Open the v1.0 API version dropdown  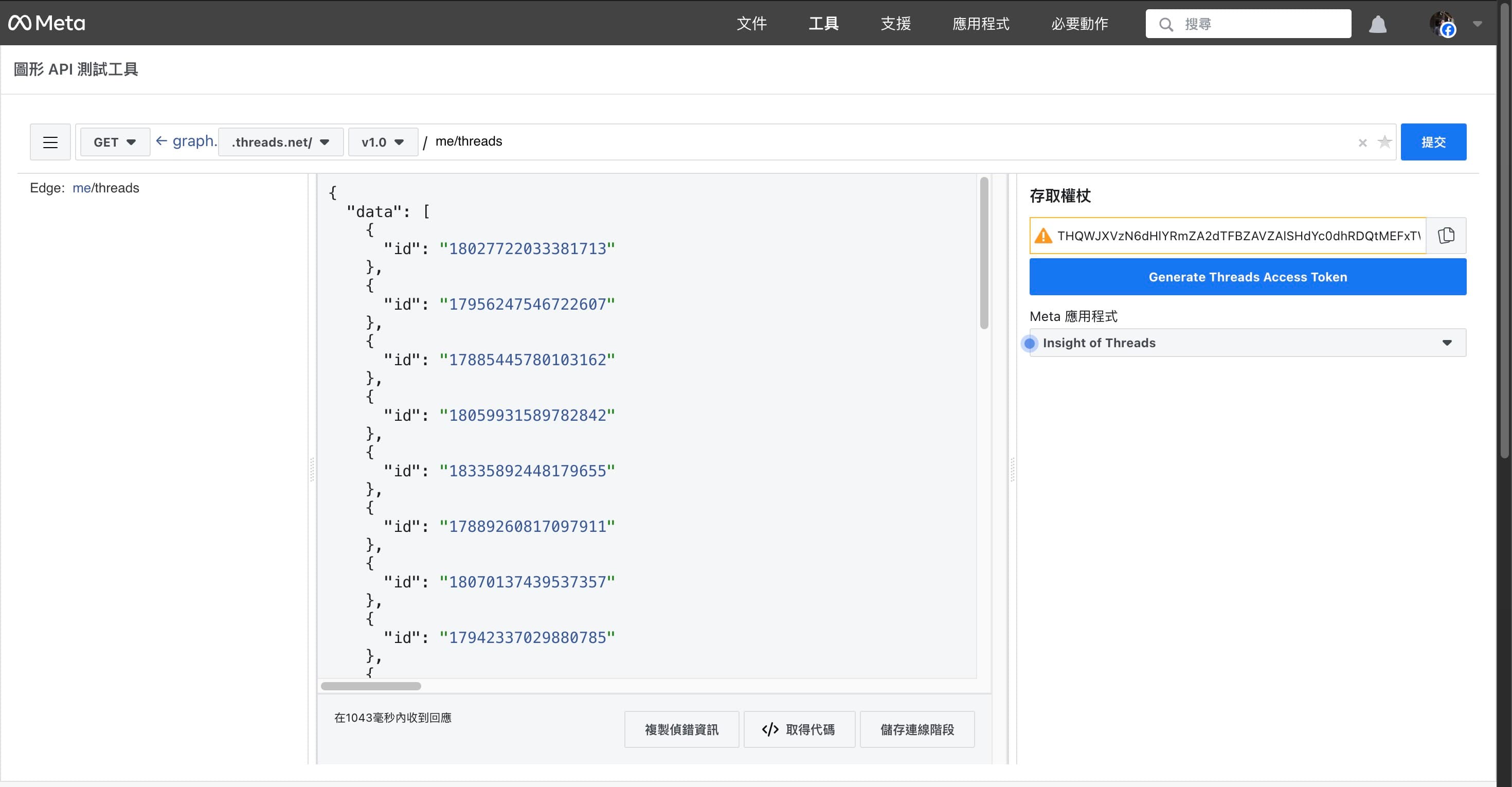[382, 141]
